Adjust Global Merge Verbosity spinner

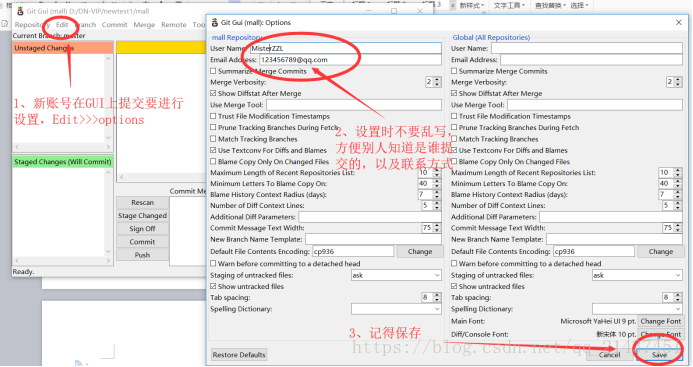point(674,82)
